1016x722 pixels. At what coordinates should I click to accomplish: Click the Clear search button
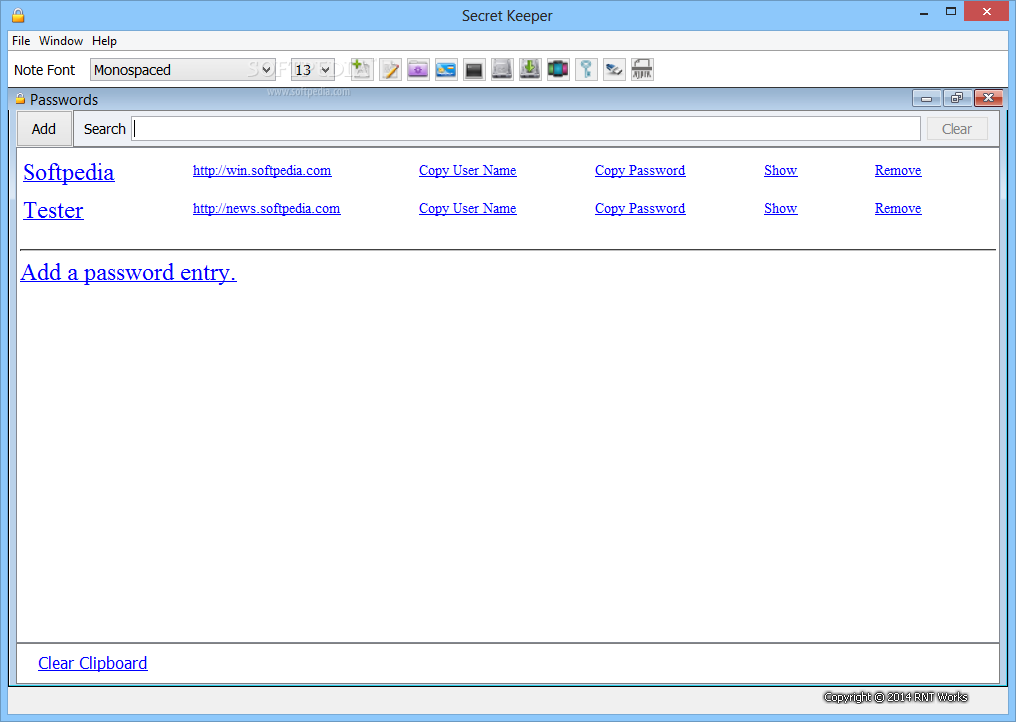coord(957,129)
